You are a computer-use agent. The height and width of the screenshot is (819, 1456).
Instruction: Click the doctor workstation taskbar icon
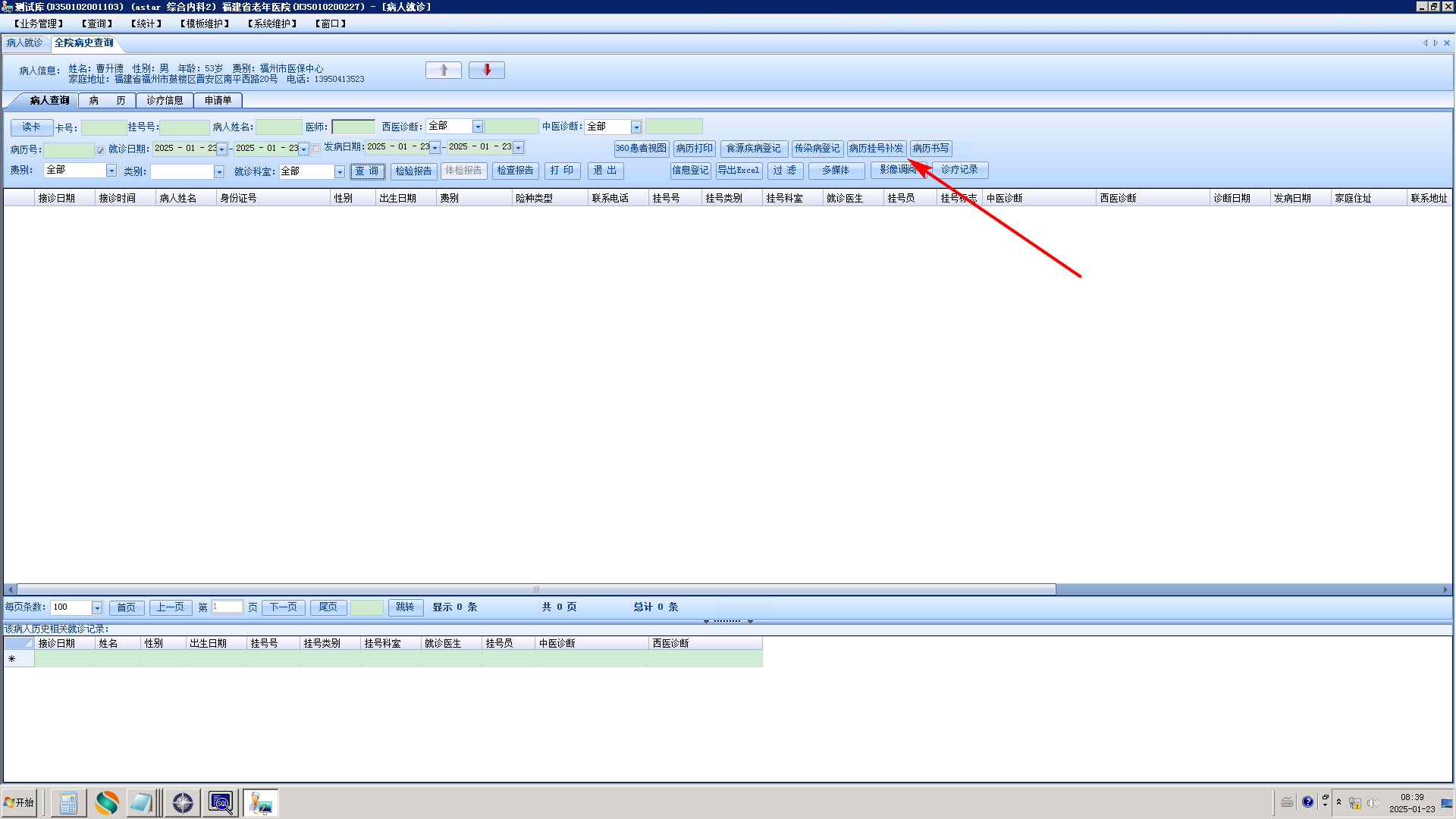pyautogui.click(x=261, y=802)
